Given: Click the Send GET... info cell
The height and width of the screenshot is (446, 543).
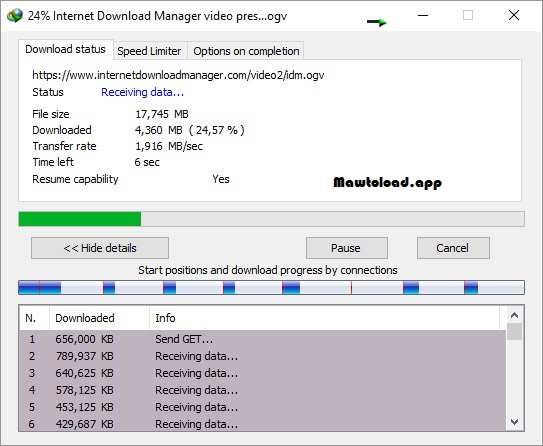Looking at the screenshot, I should point(184,339).
